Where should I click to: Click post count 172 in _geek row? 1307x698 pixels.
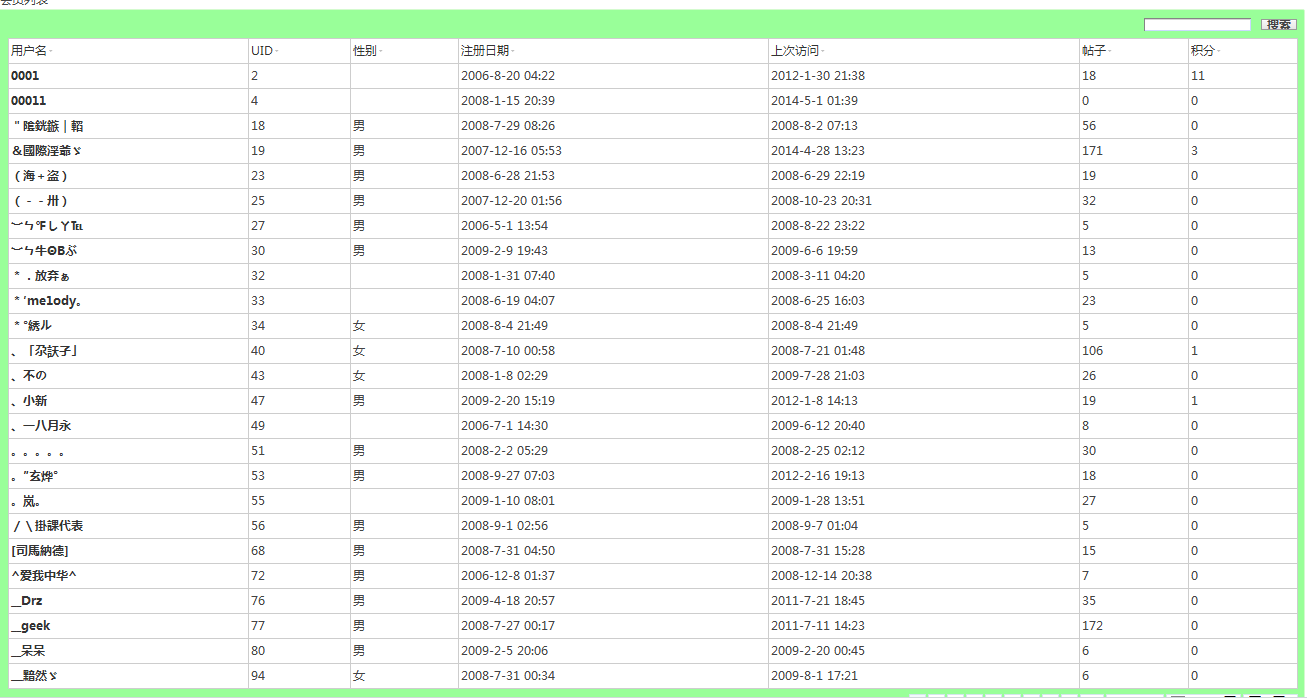(x=1092, y=626)
